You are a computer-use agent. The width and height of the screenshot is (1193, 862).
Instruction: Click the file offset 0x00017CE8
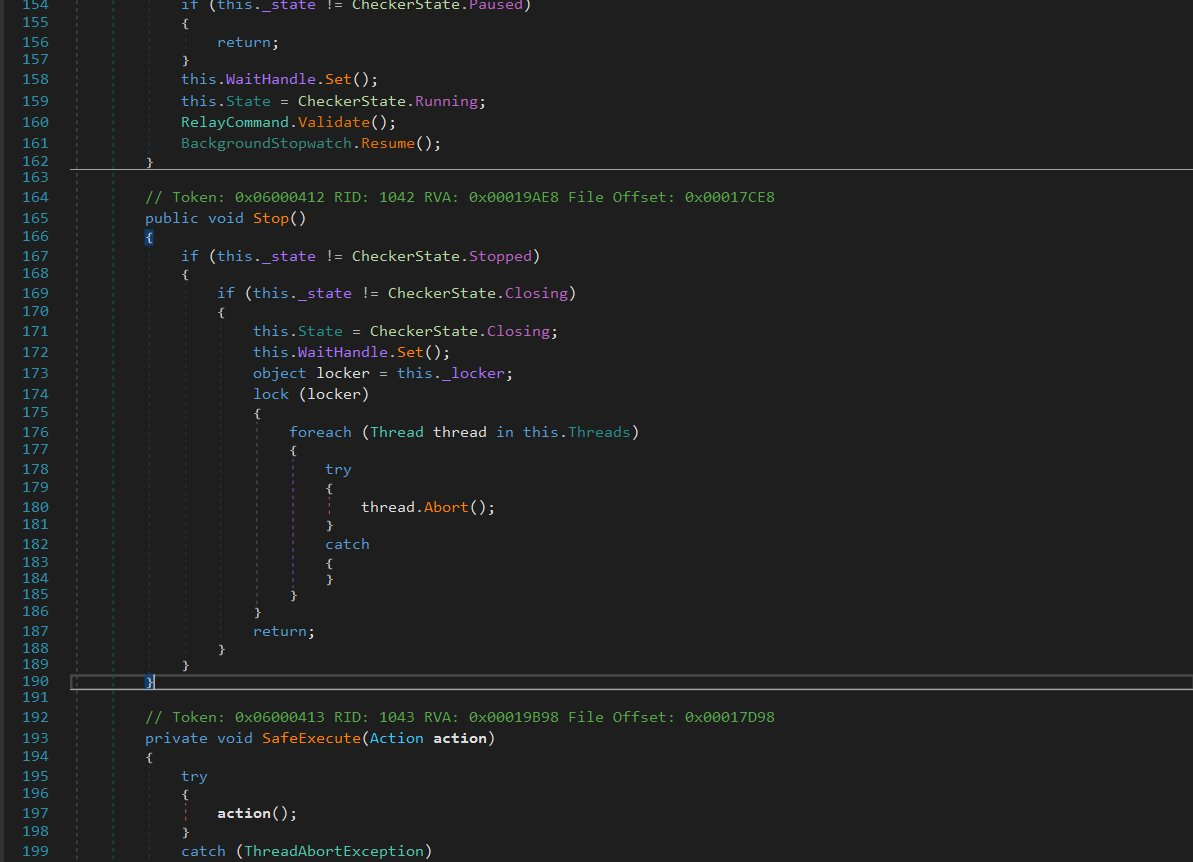coord(730,198)
